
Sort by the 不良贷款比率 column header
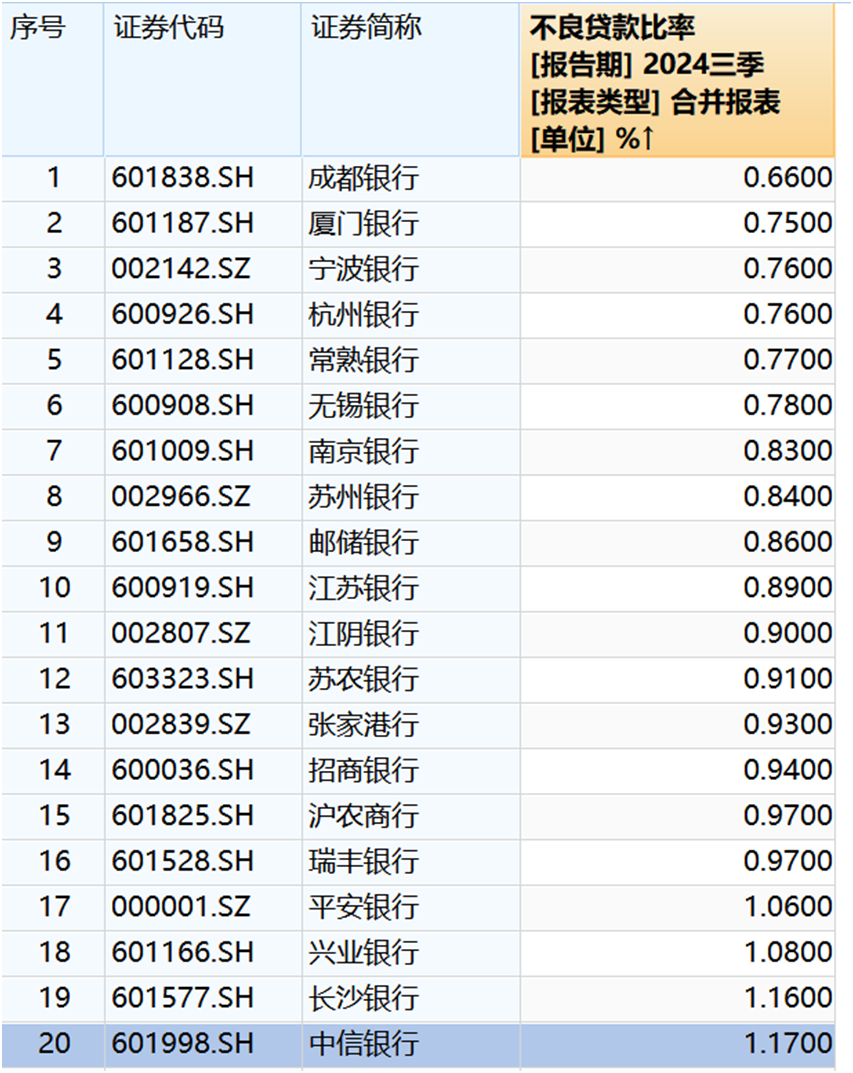tap(677, 81)
